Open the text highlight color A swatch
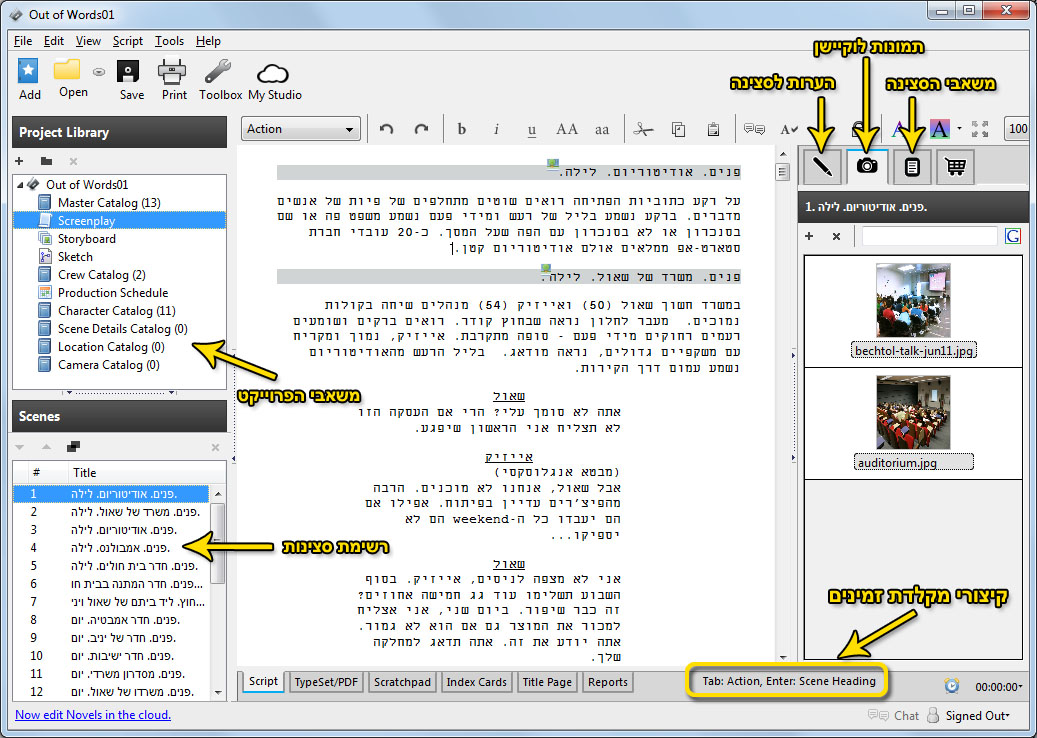The image size is (1037, 738). (940, 129)
